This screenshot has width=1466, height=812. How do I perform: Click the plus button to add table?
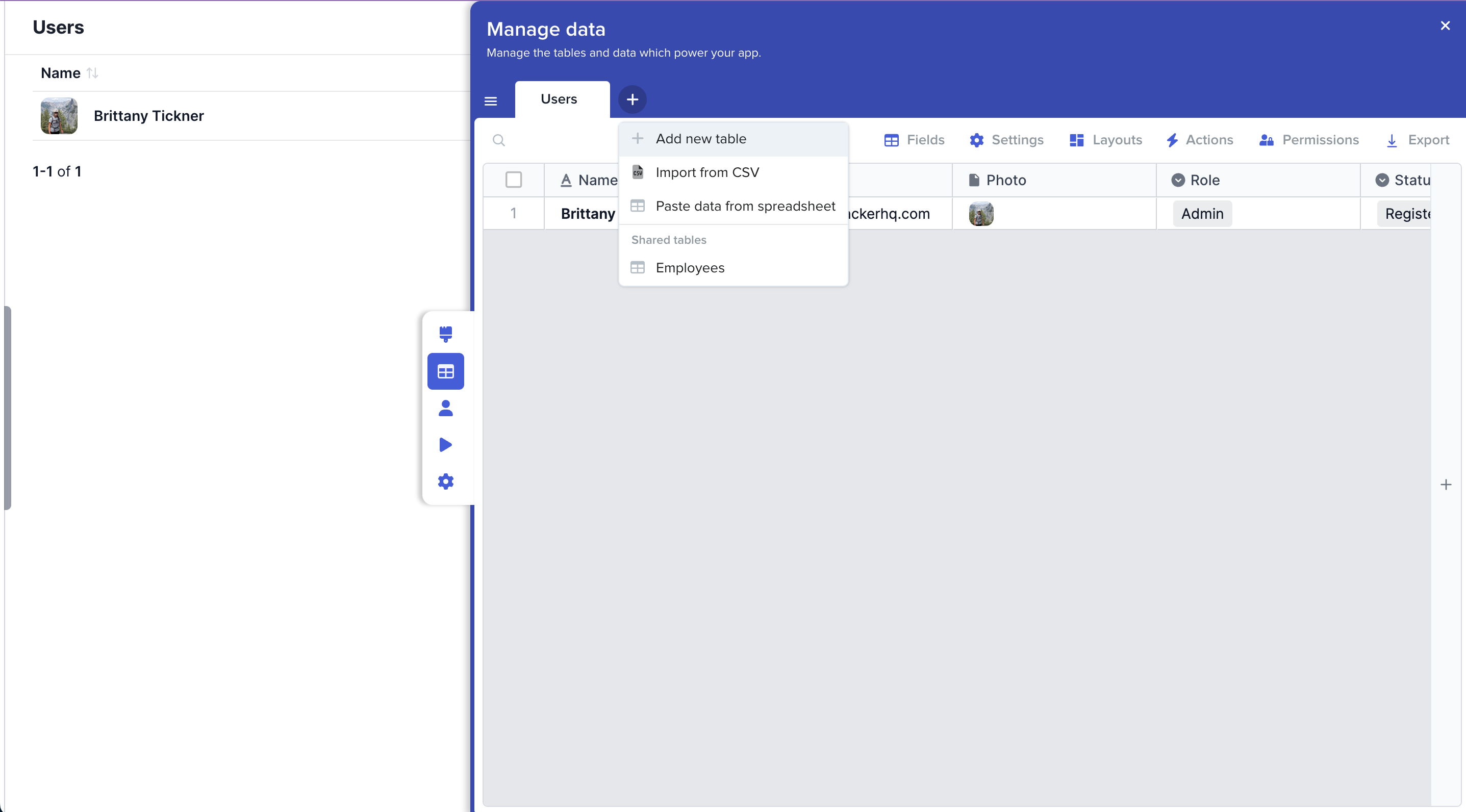[x=633, y=99]
